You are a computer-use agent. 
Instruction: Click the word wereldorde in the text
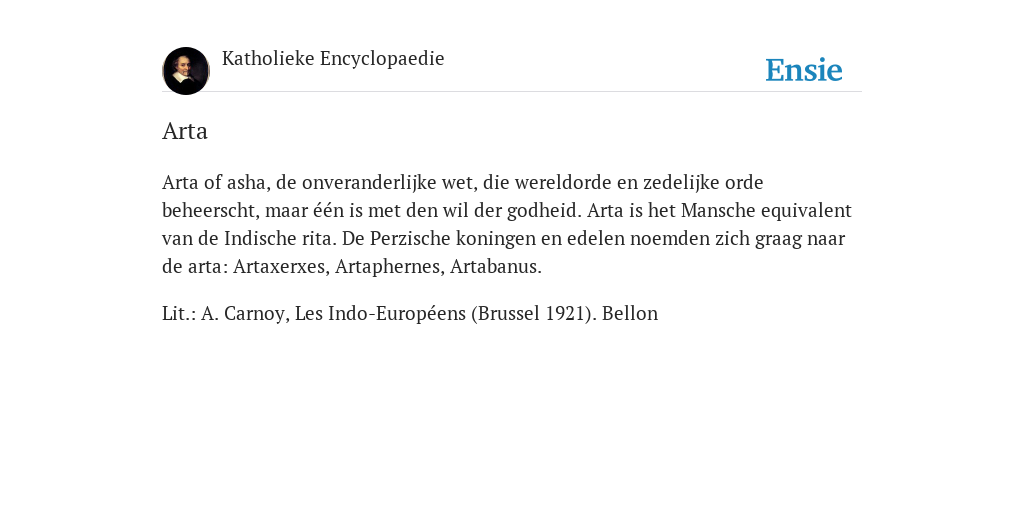[x=562, y=182]
